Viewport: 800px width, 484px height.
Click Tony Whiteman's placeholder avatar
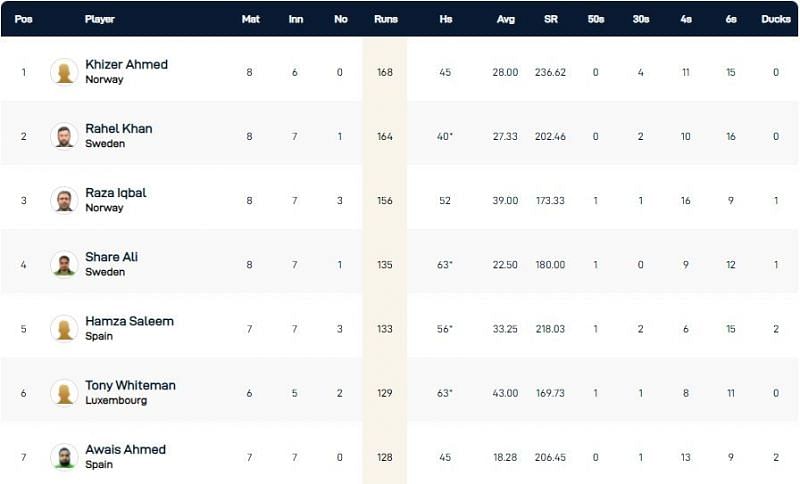point(64,392)
